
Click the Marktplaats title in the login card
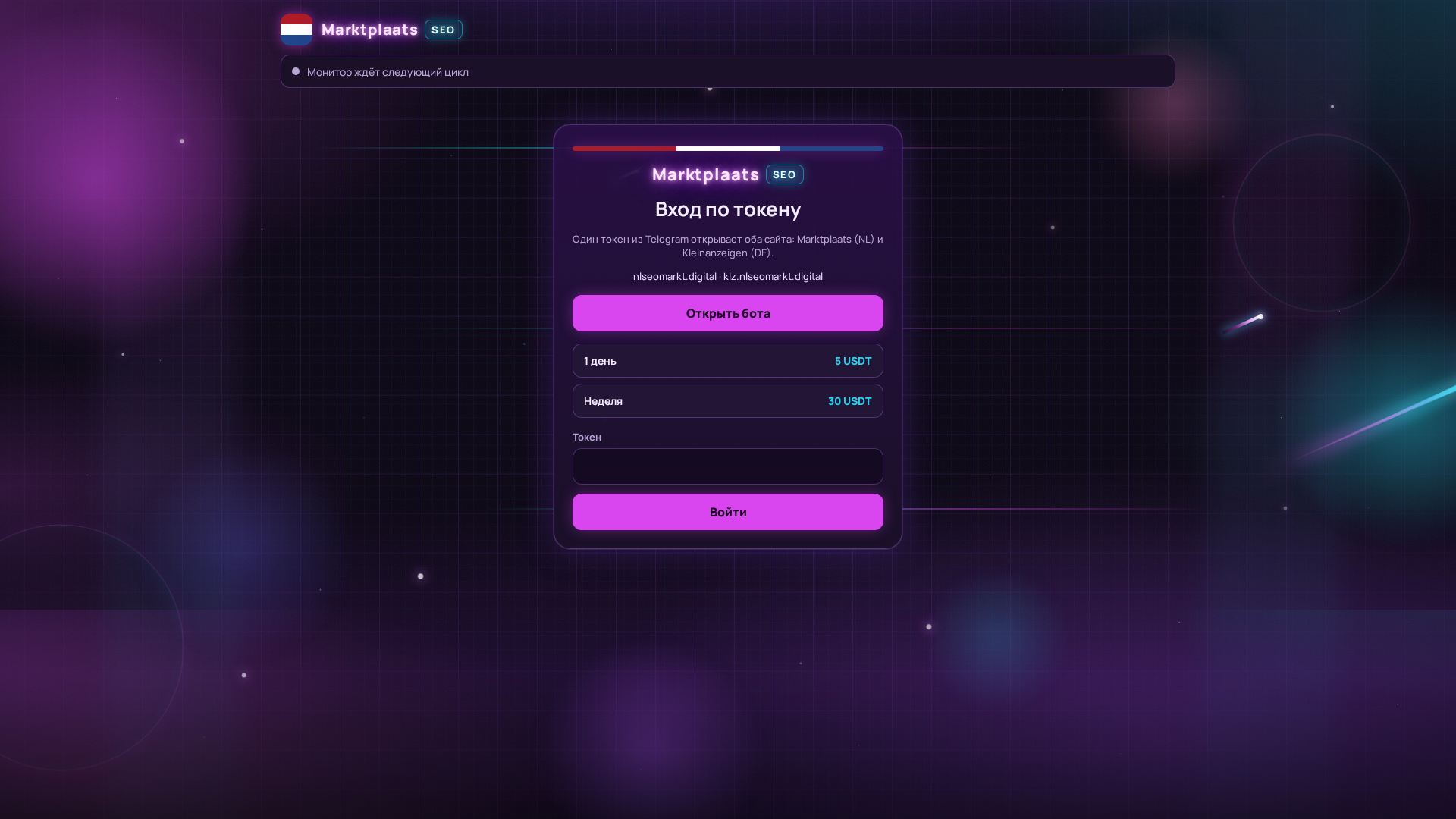pyautogui.click(x=705, y=174)
